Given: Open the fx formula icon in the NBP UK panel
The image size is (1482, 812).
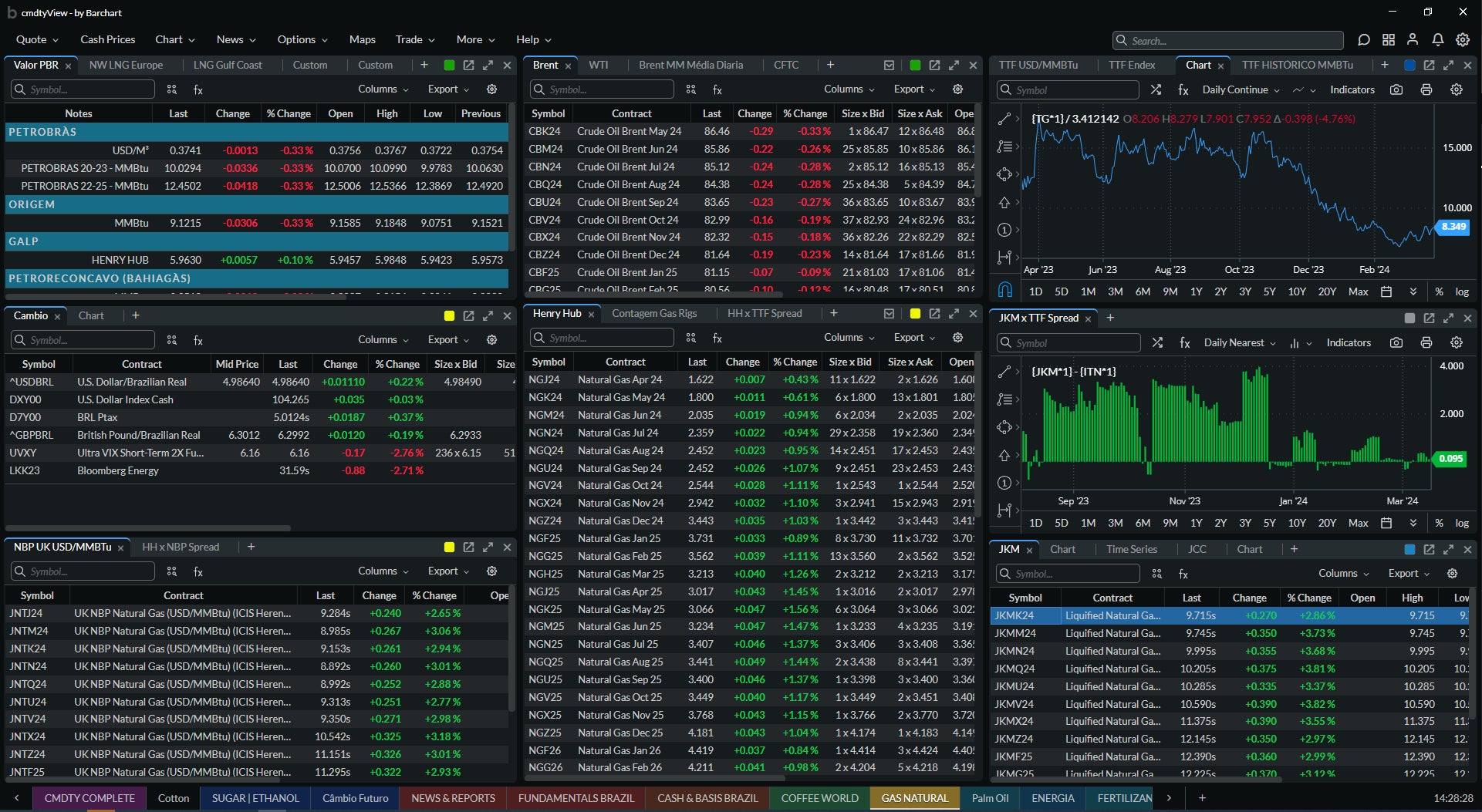Looking at the screenshot, I should [198, 571].
